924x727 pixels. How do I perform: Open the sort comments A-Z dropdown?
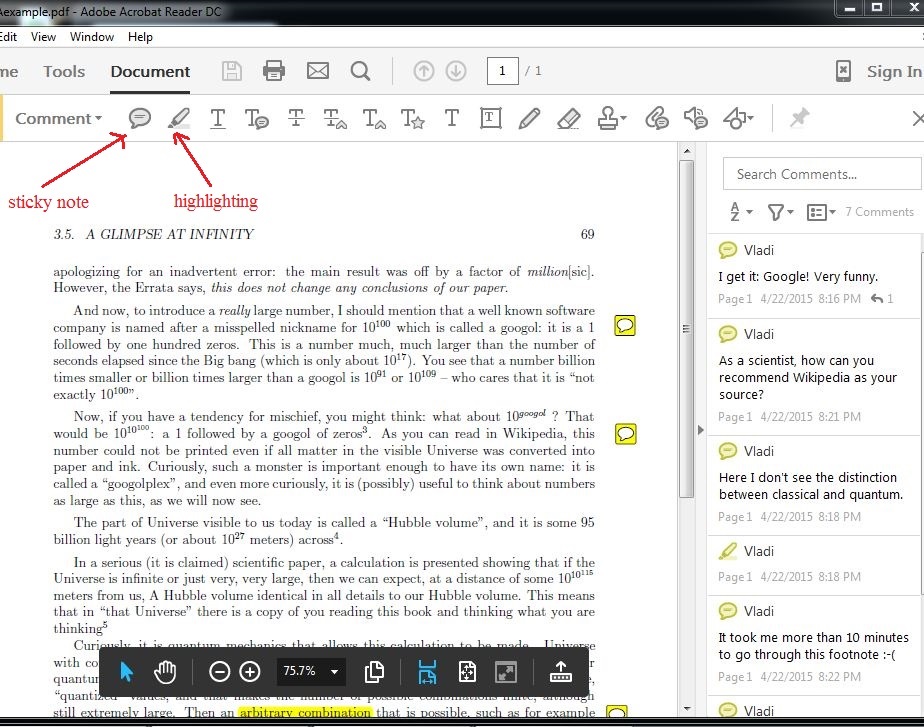click(739, 212)
